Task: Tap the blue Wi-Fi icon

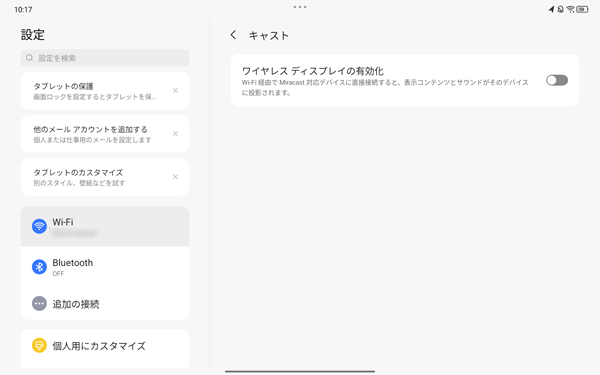Action: pyautogui.click(x=39, y=226)
